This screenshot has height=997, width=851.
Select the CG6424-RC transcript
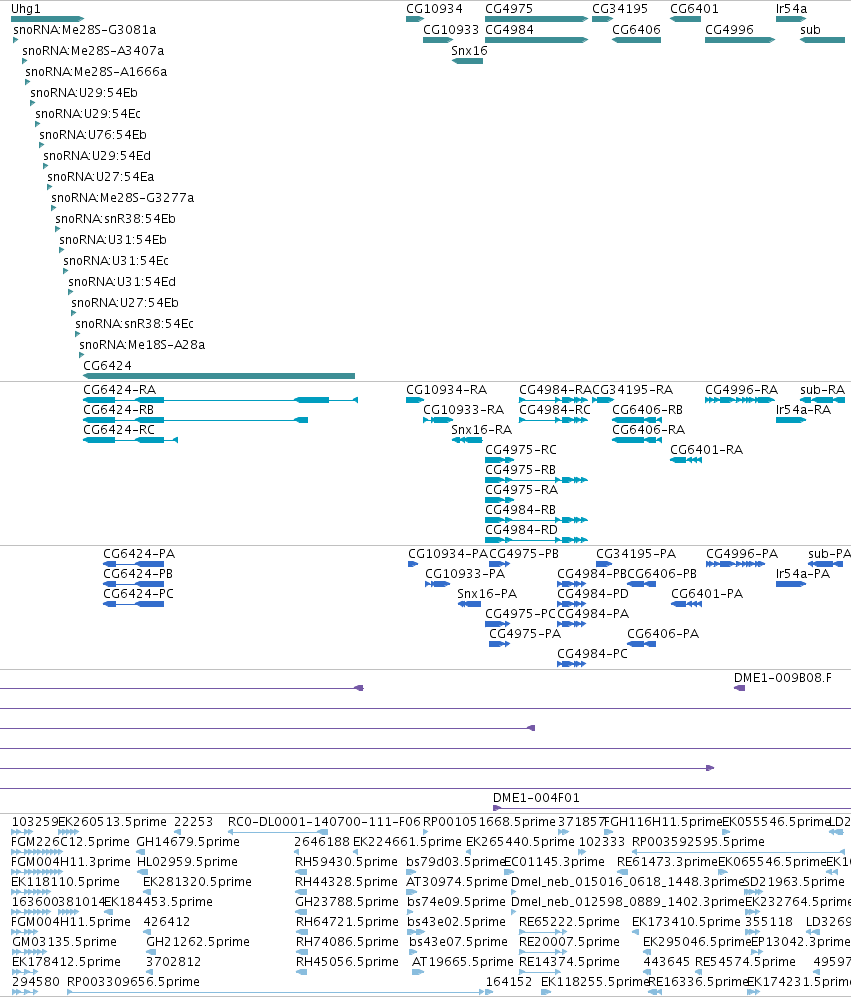tap(130, 440)
